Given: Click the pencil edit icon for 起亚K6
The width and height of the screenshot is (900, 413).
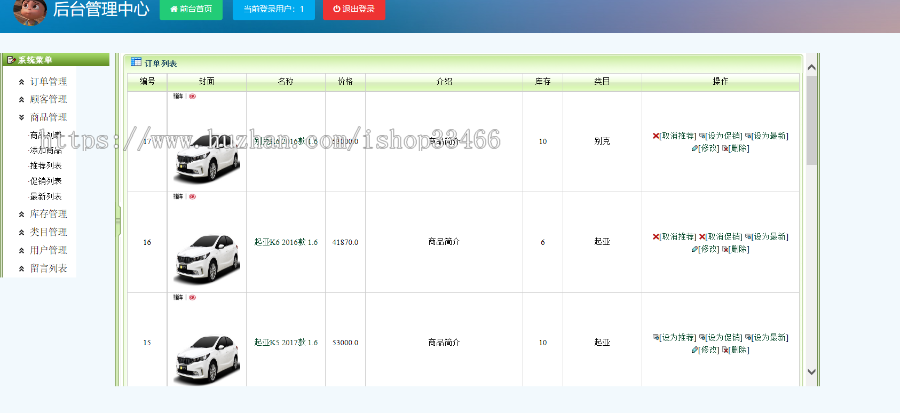Looking at the screenshot, I should click(695, 249).
